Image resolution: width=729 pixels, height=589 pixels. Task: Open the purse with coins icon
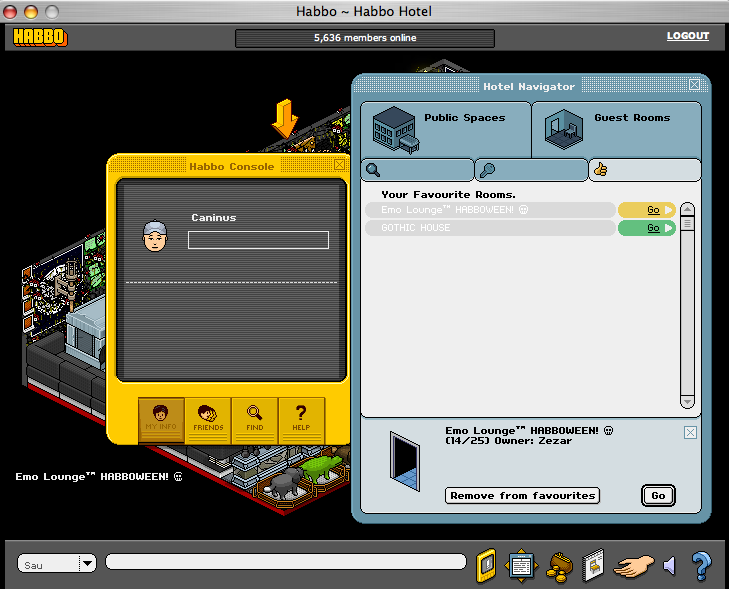pos(559,567)
